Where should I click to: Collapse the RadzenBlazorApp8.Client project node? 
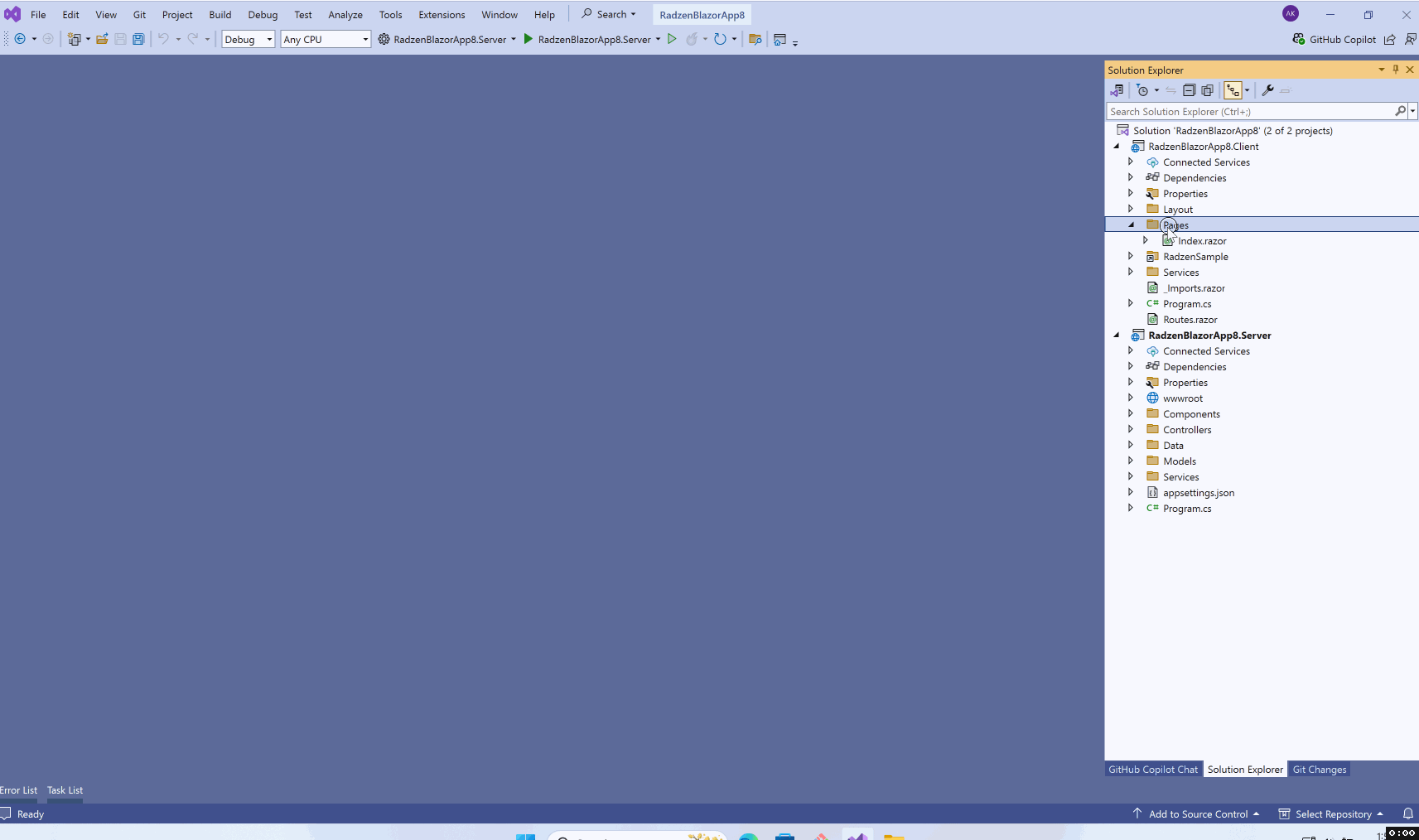(1116, 146)
